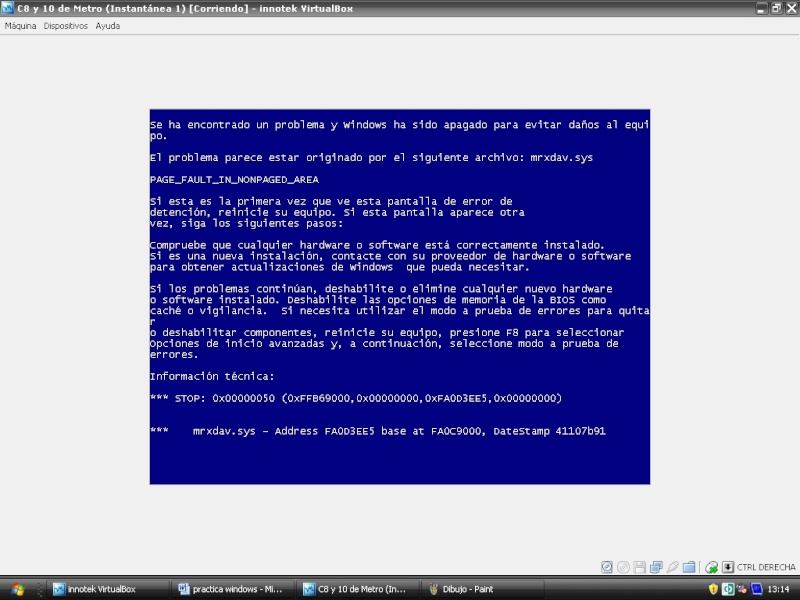Click the VirtualBox icon in the title bar

(7, 8)
